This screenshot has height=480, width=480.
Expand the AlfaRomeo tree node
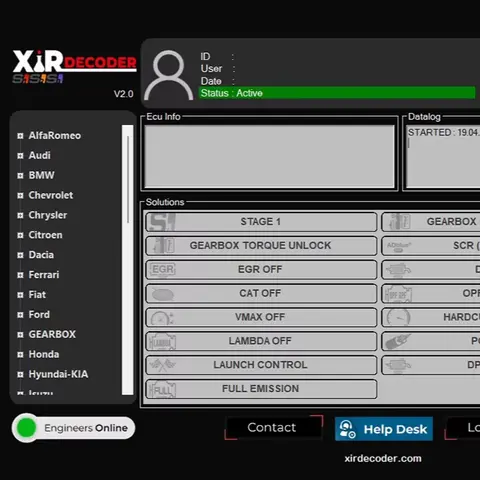20,136
